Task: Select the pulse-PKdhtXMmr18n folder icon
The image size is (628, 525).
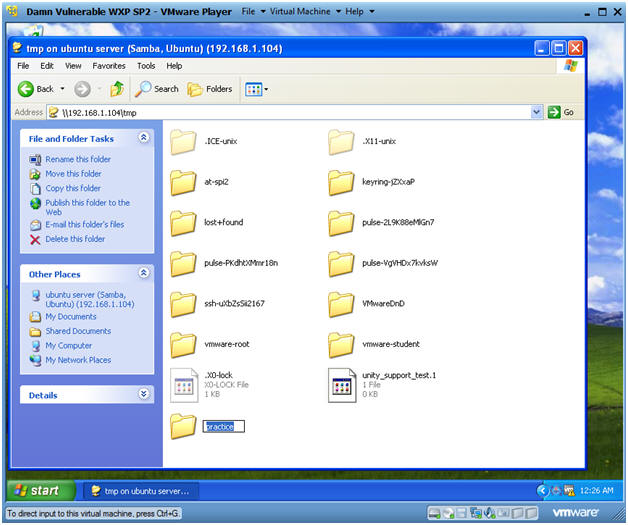Action: (183, 264)
